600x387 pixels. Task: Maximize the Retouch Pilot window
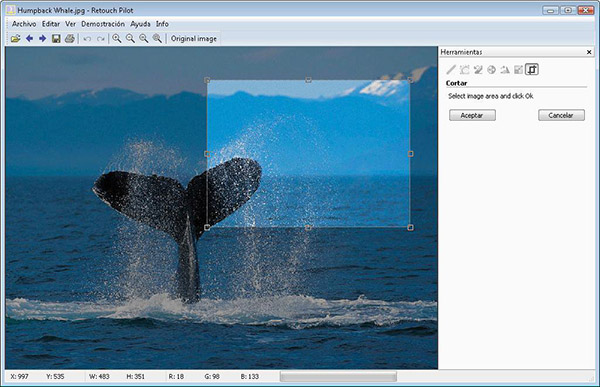(x=568, y=10)
